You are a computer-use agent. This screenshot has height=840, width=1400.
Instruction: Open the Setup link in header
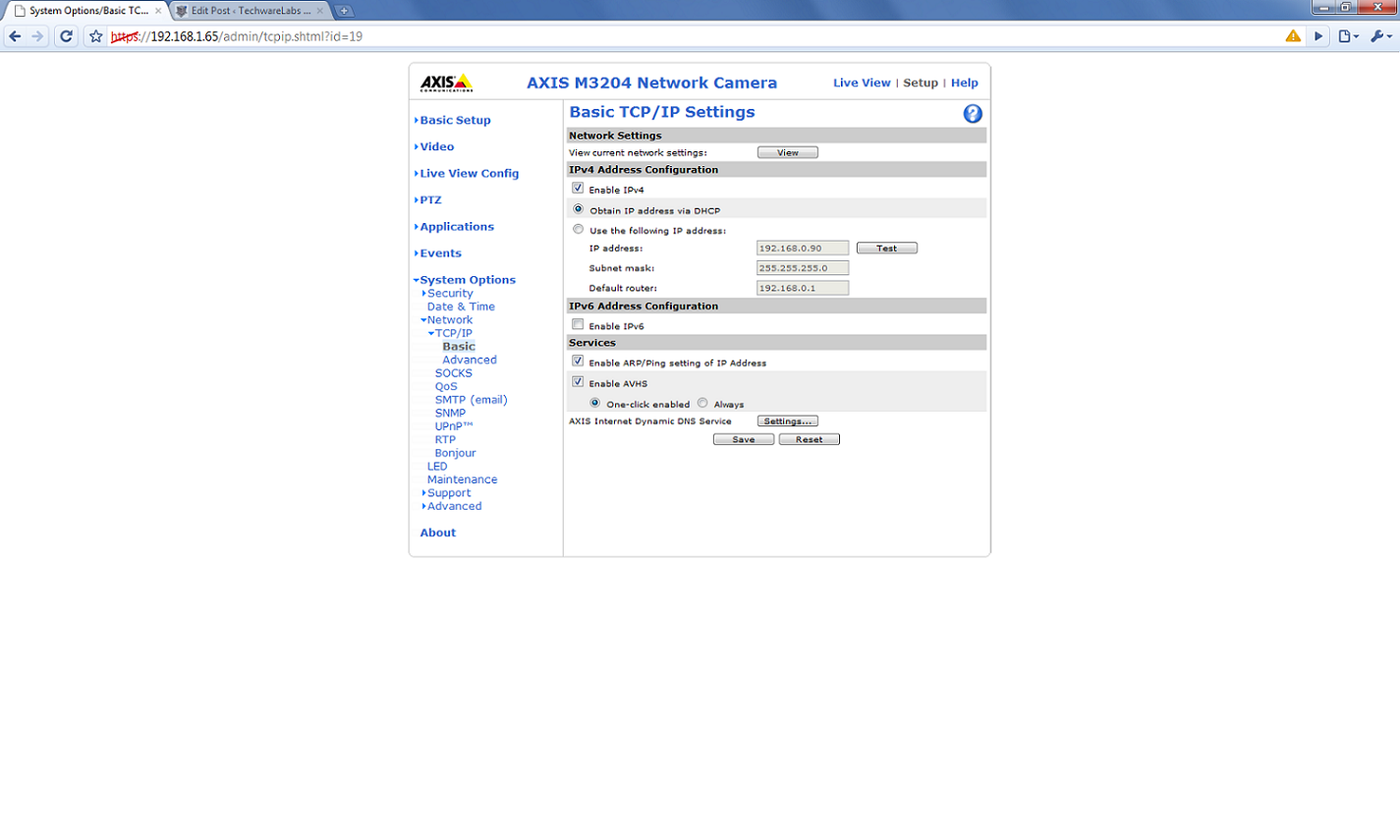pyautogui.click(x=921, y=83)
